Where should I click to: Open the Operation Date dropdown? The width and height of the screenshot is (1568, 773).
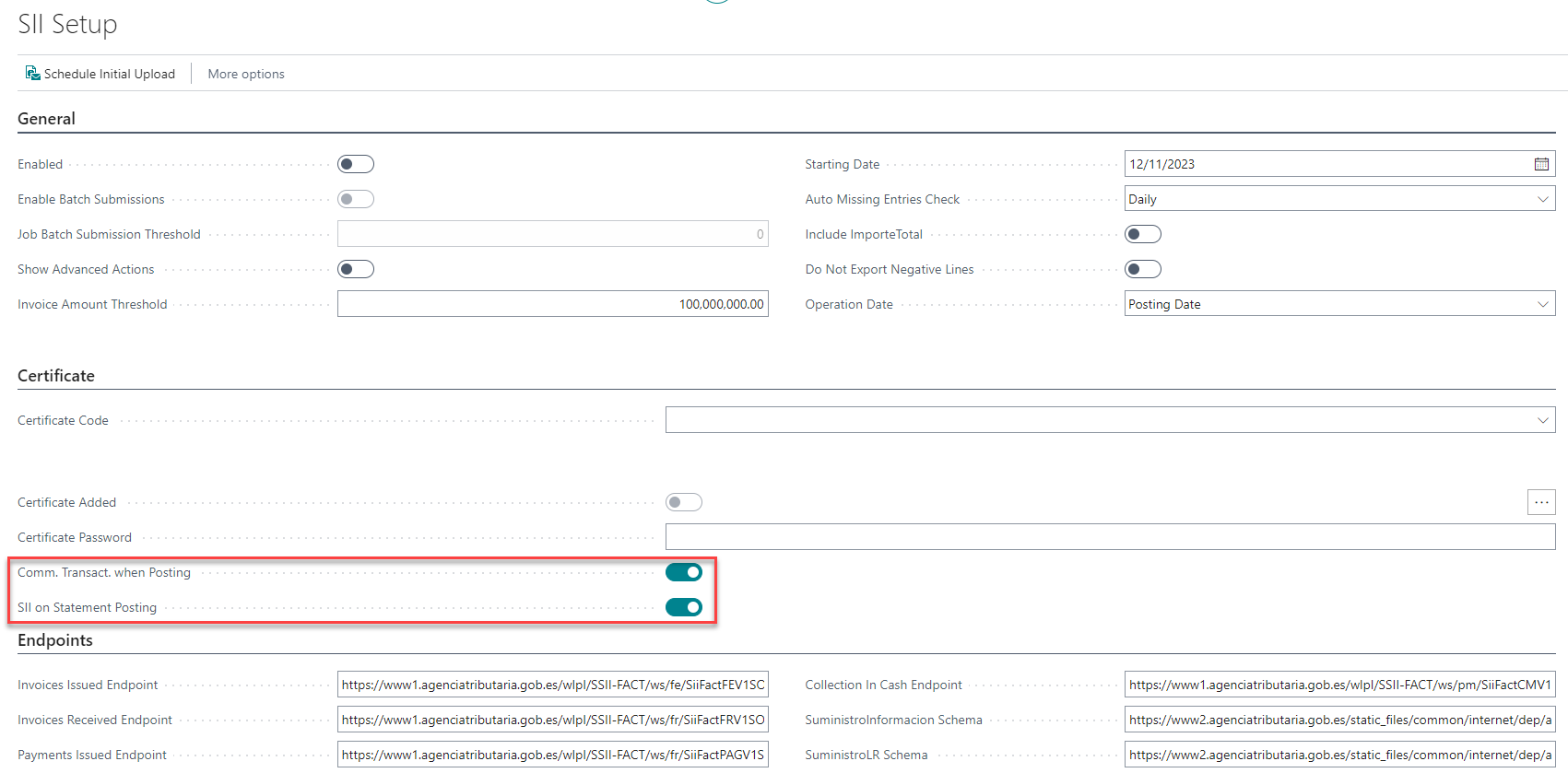coord(1542,304)
